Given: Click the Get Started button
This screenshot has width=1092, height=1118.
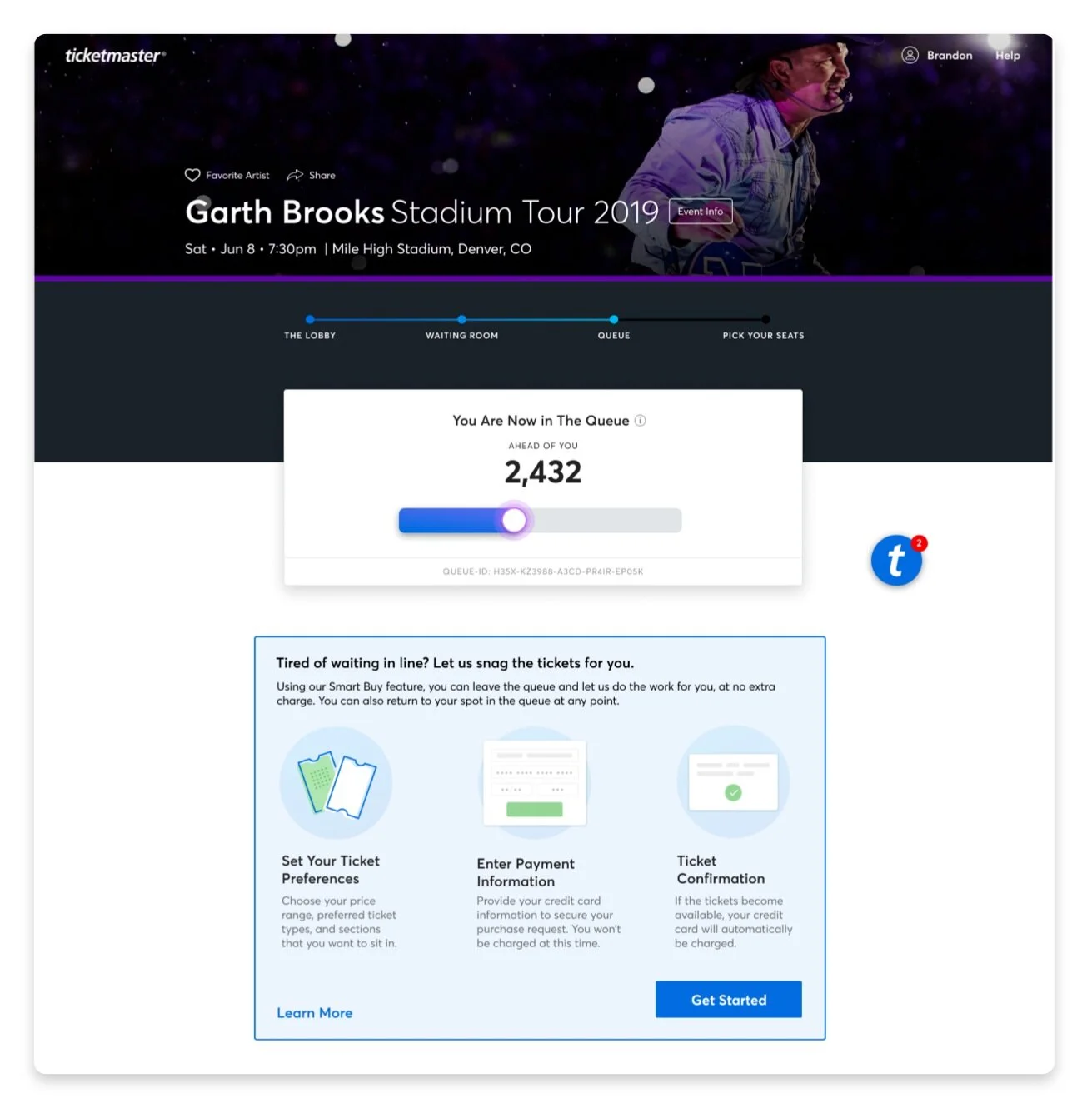Looking at the screenshot, I should coord(729,1000).
